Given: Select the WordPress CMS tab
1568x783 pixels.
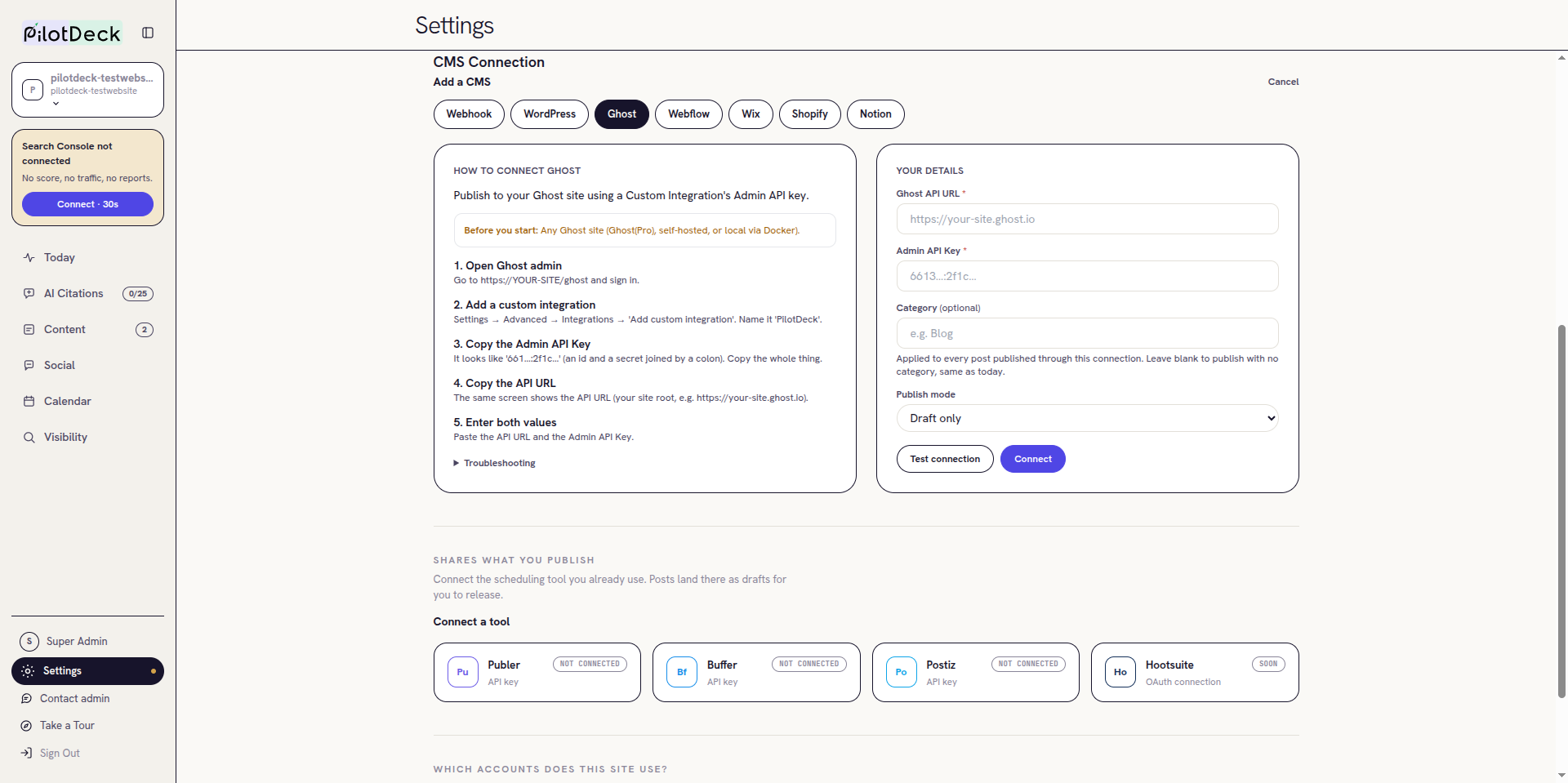Looking at the screenshot, I should click(550, 114).
